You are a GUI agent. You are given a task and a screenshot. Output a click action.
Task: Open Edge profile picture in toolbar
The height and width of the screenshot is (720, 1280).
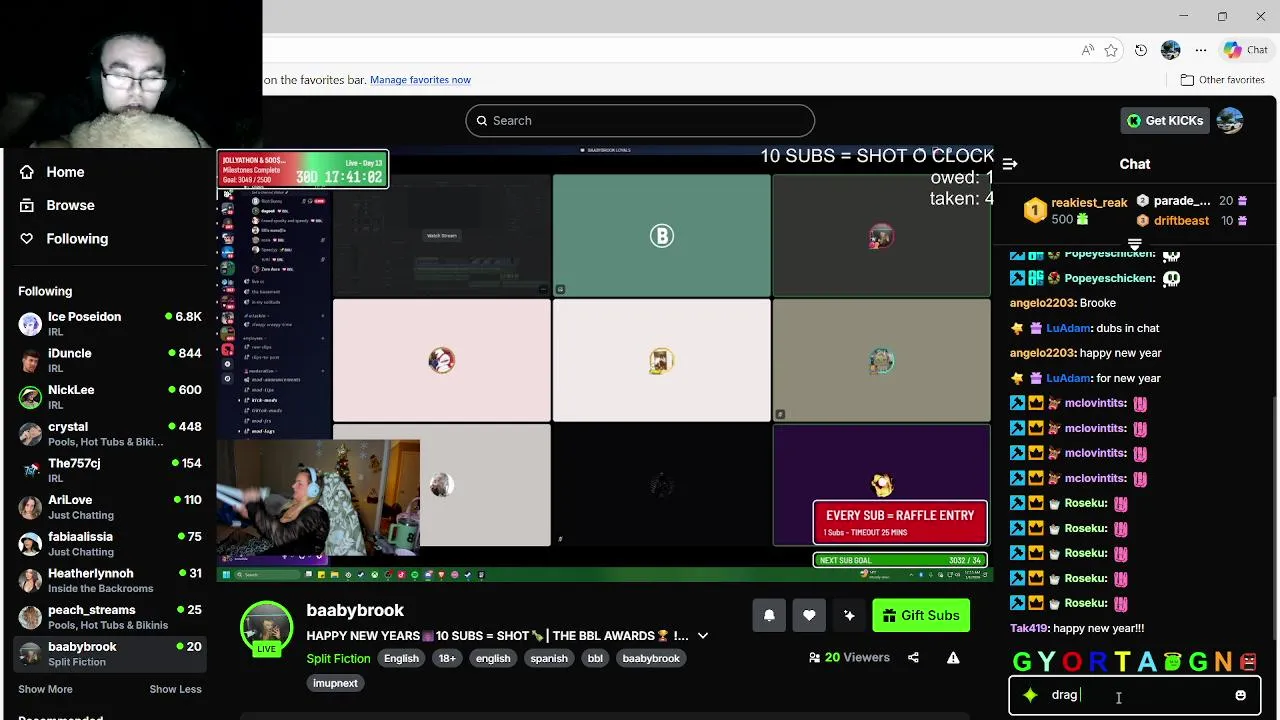(1170, 50)
